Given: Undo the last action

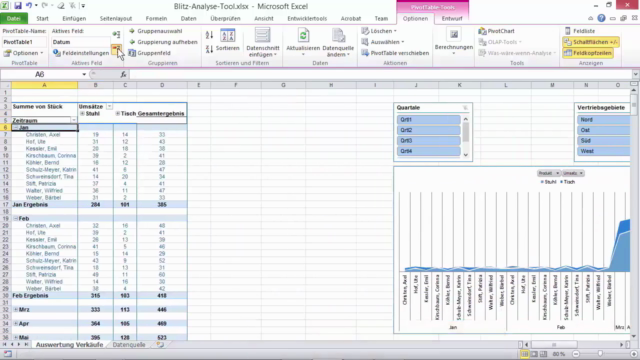Looking at the screenshot, I should (29, 6).
